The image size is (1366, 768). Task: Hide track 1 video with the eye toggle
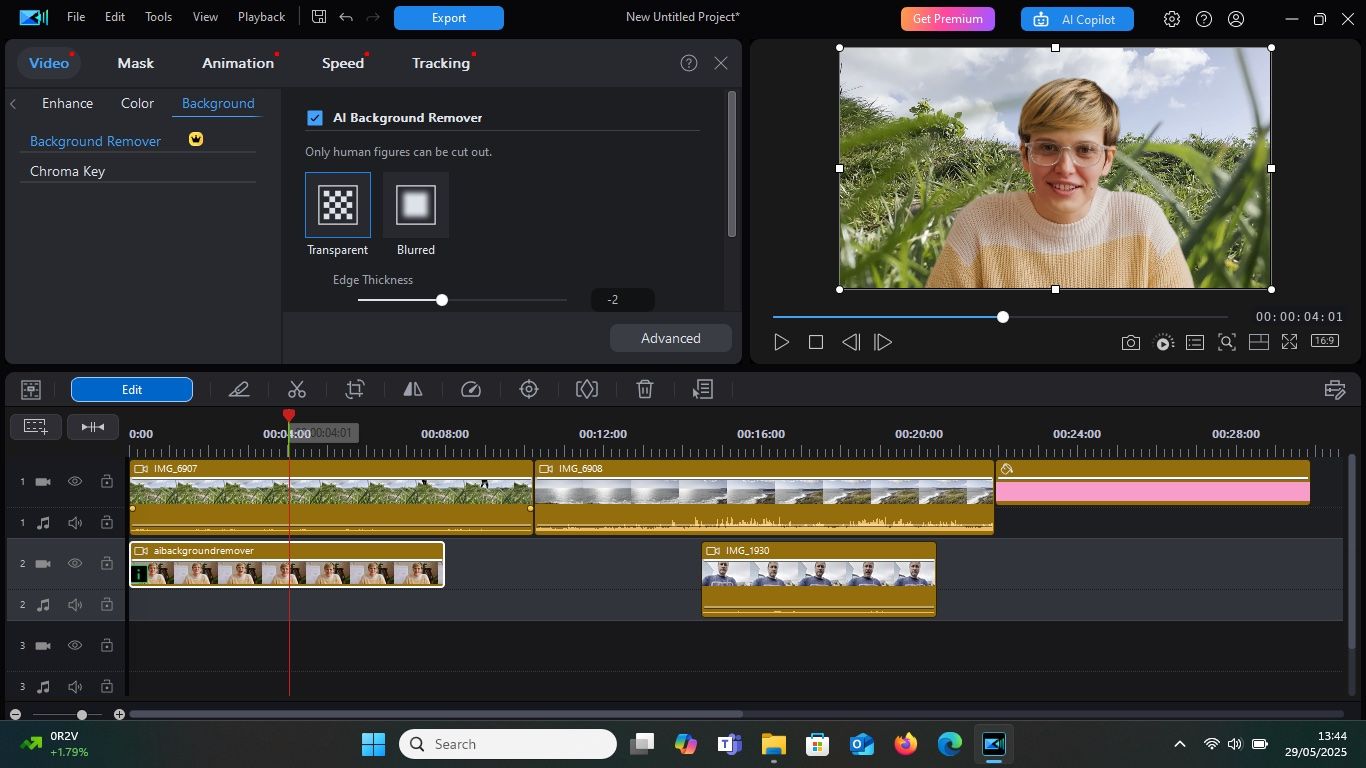pyautogui.click(x=75, y=481)
